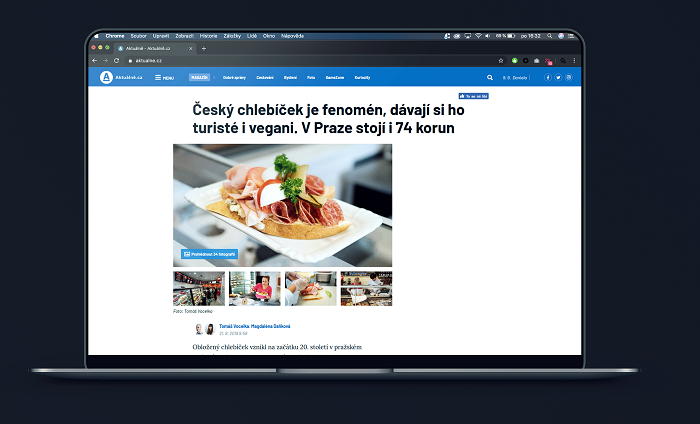
Task: Click the Facebook icon in header
Action: pyautogui.click(x=547, y=77)
